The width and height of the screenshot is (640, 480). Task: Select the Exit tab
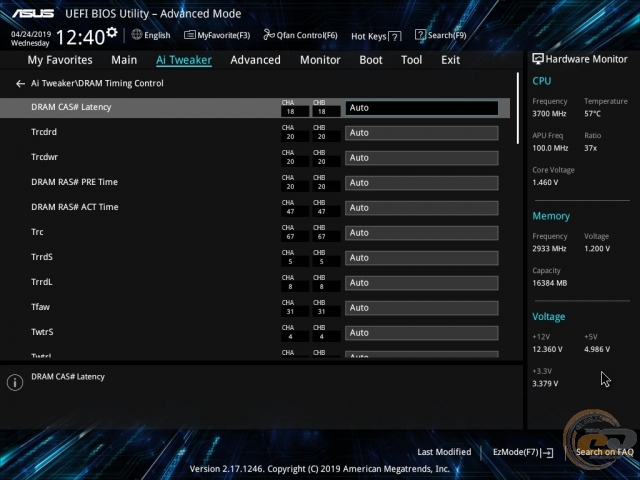point(451,60)
